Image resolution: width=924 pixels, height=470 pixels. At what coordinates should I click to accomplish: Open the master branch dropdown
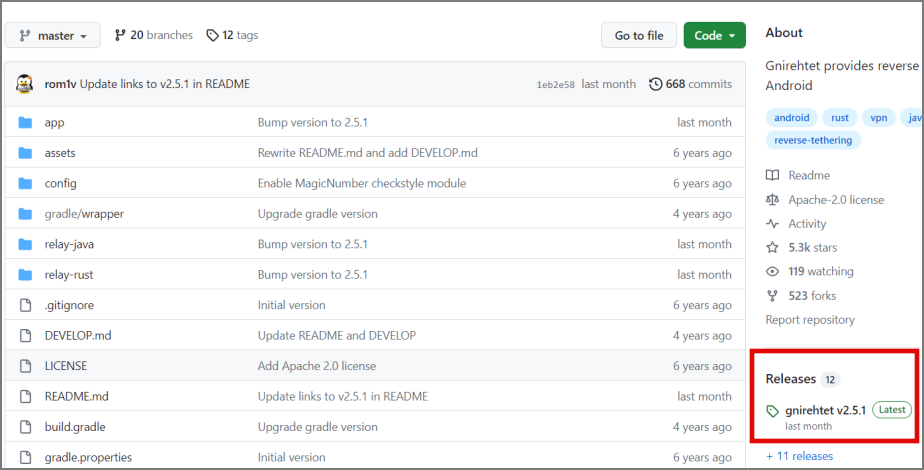click(52, 35)
